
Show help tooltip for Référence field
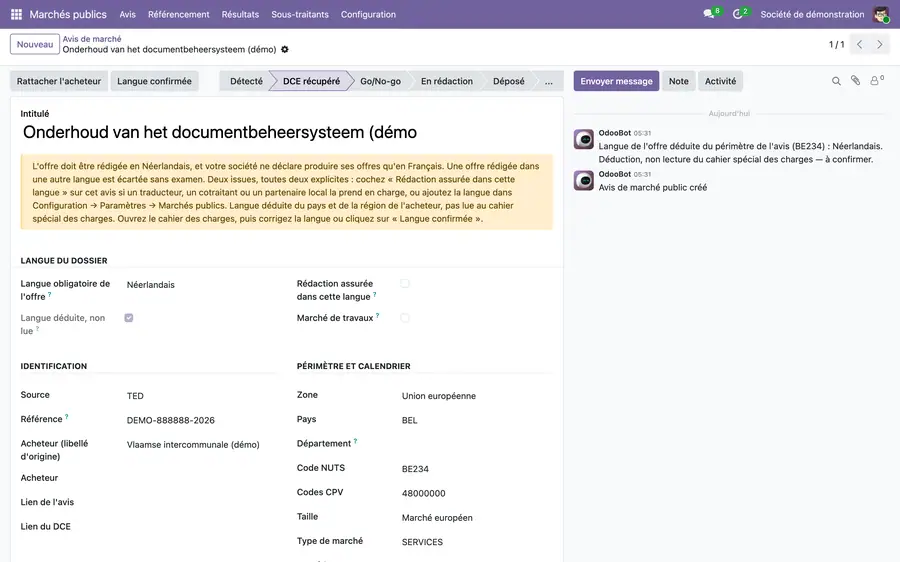[67, 417]
